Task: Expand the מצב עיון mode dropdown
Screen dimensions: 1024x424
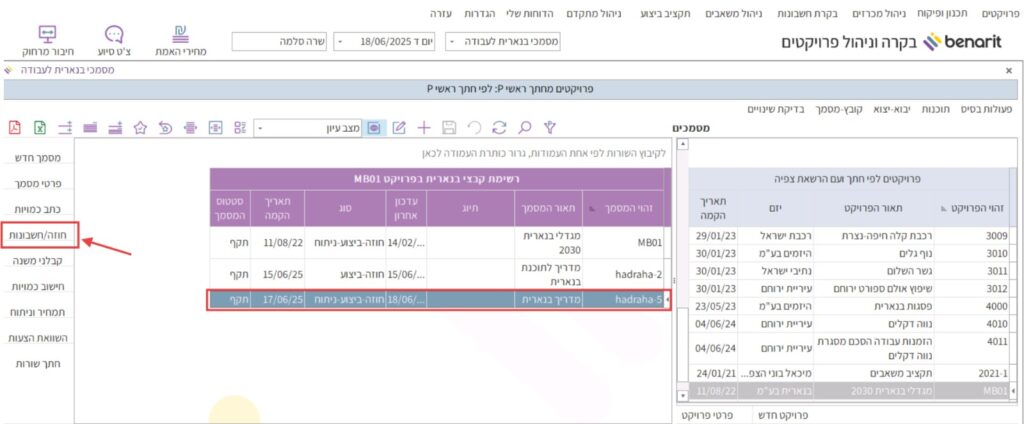Action: (261, 128)
